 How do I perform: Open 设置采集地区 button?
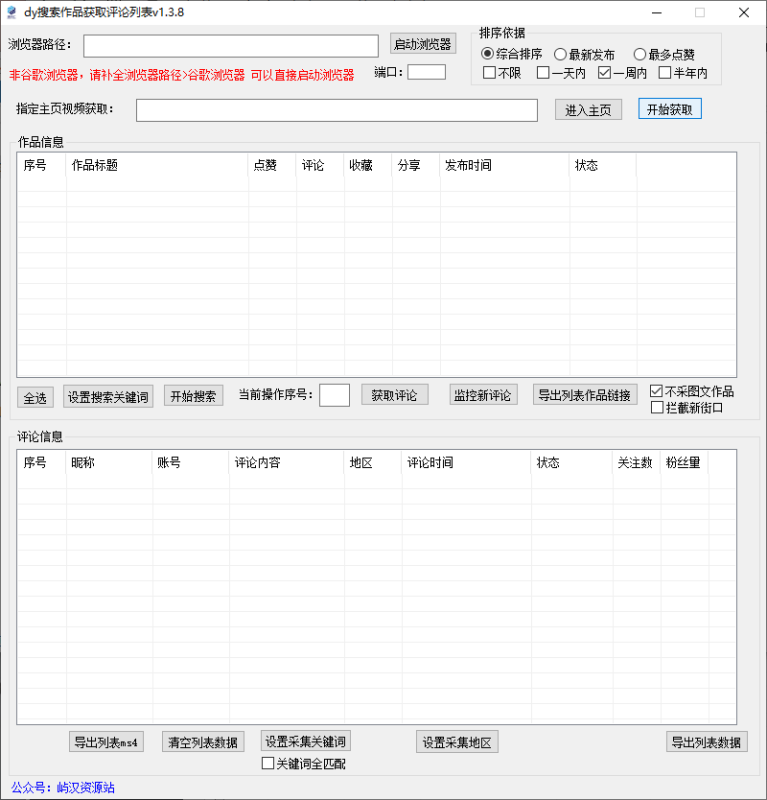point(457,742)
